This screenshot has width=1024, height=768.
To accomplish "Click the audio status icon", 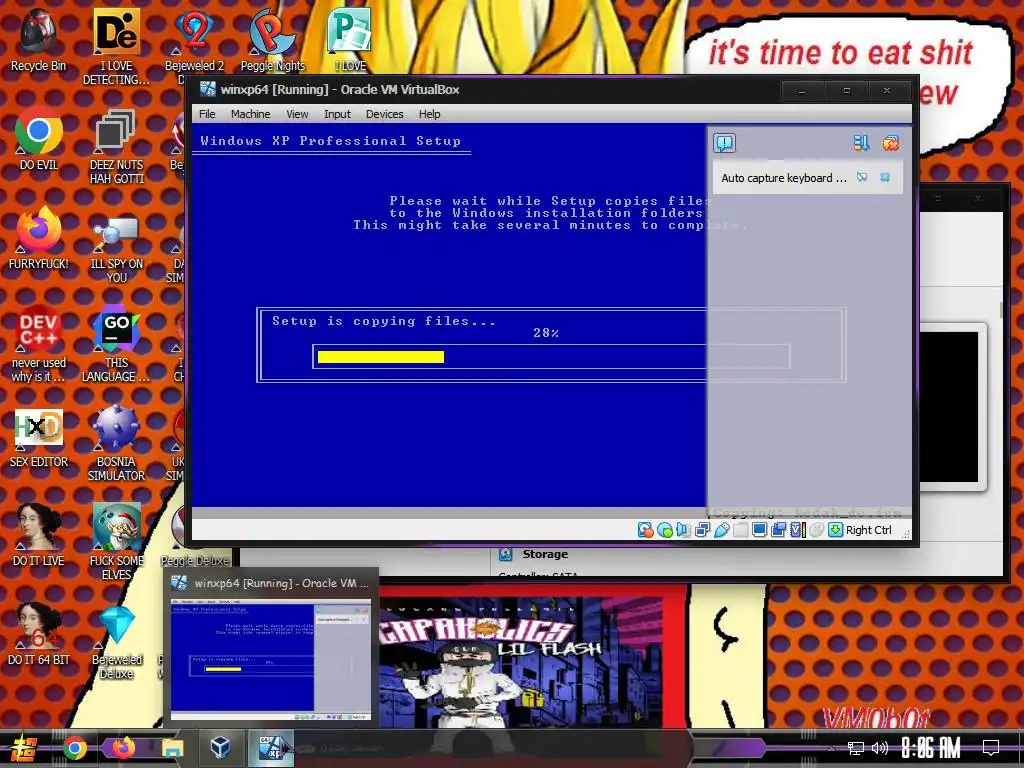I will (683, 530).
